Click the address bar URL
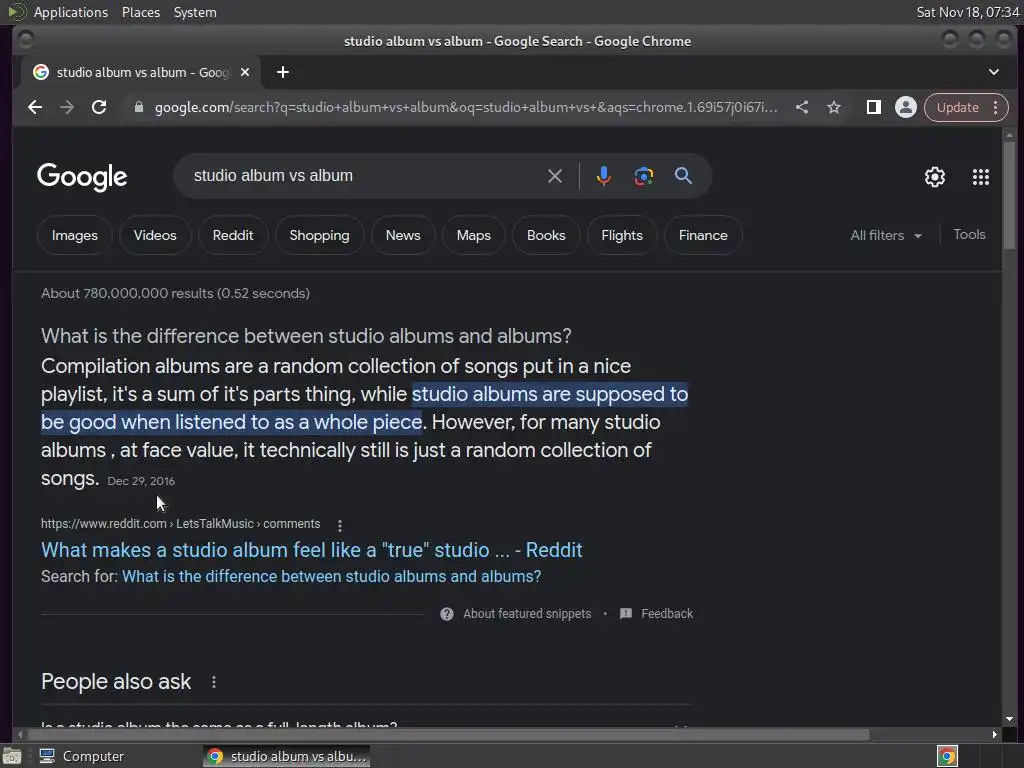Image resolution: width=1024 pixels, height=768 pixels. (x=465, y=107)
